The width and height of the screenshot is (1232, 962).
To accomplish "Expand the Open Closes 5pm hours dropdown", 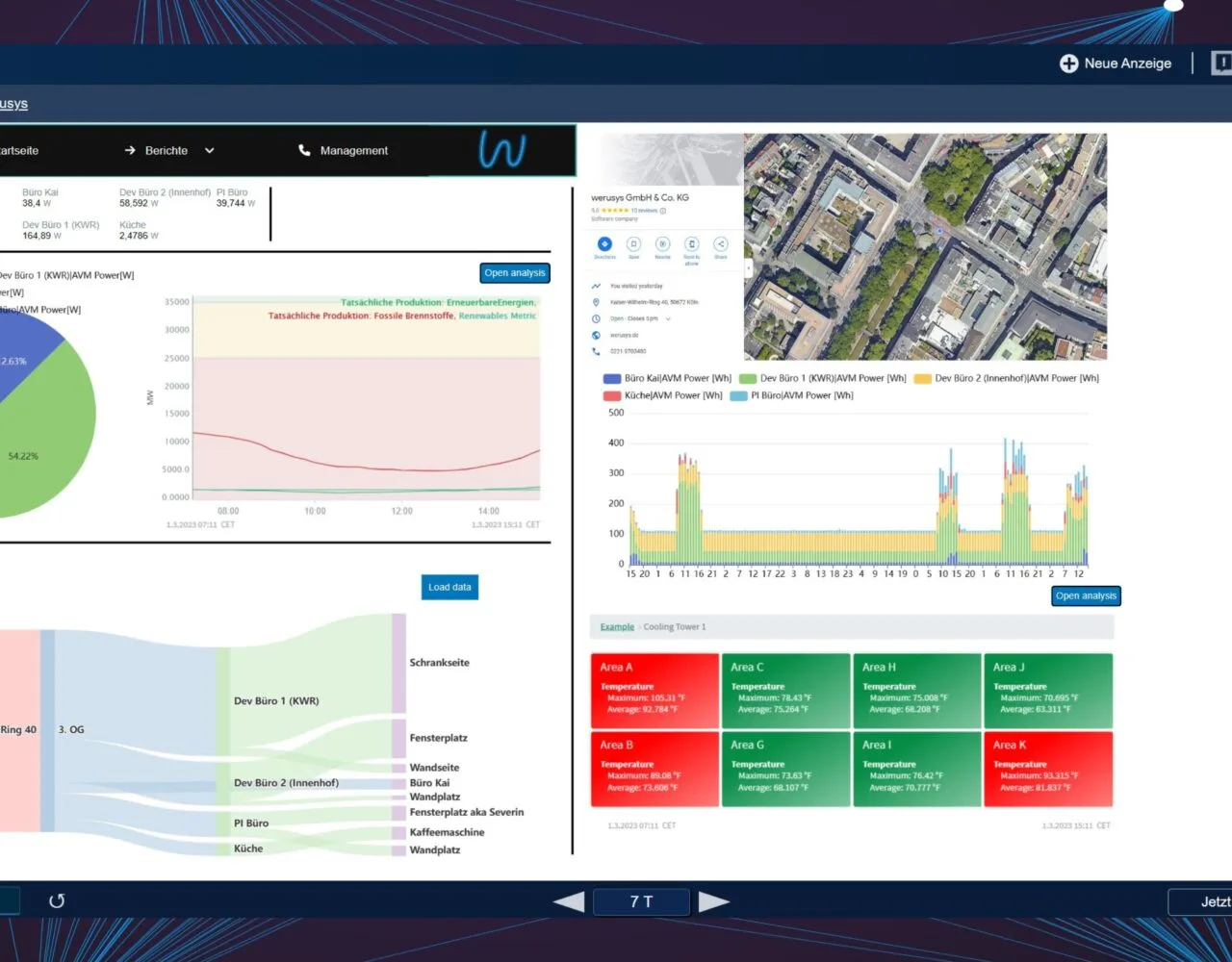I will tap(668, 318).
